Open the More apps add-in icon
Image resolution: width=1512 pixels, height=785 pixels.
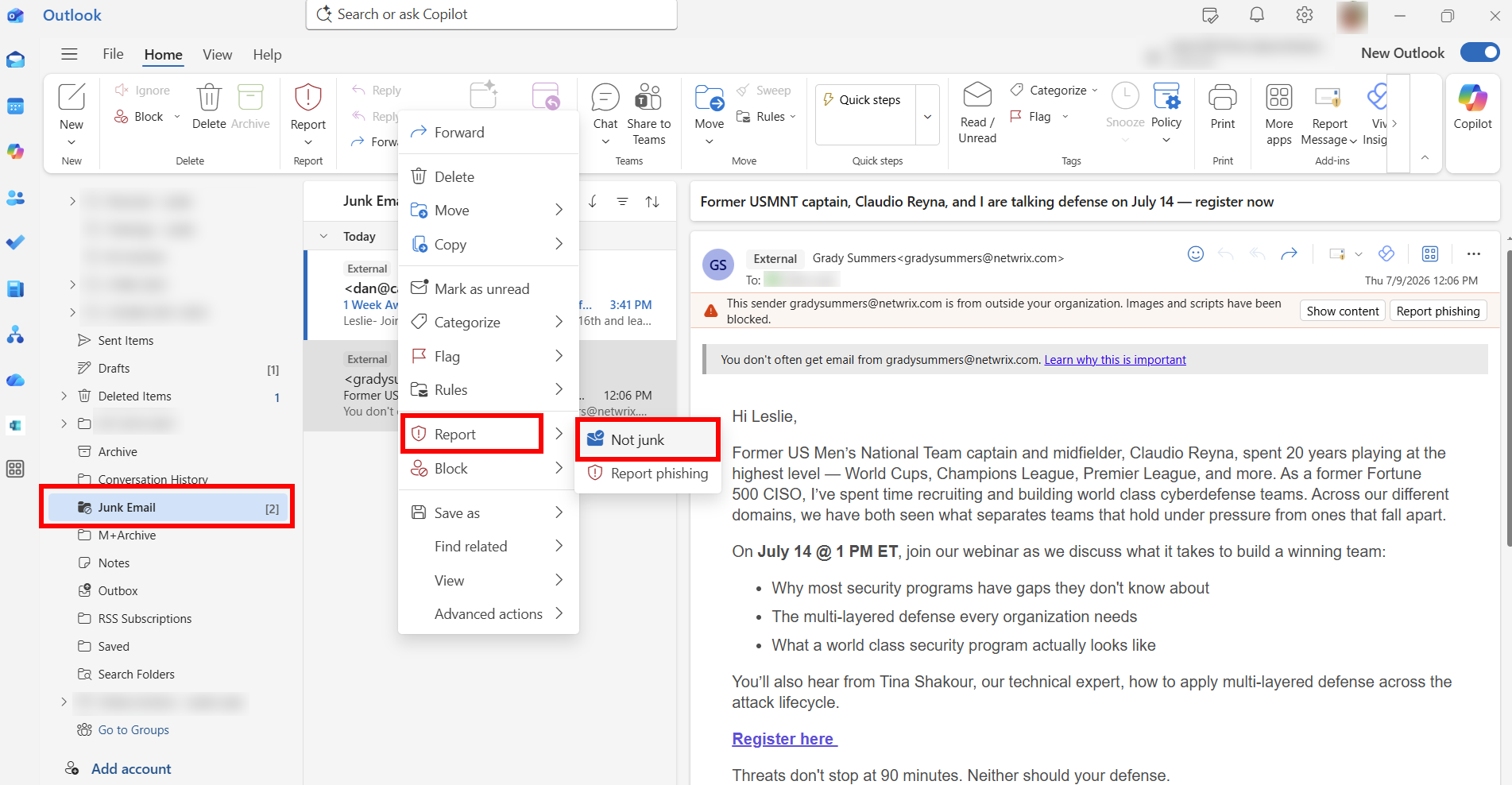[x=1279, y=97]
